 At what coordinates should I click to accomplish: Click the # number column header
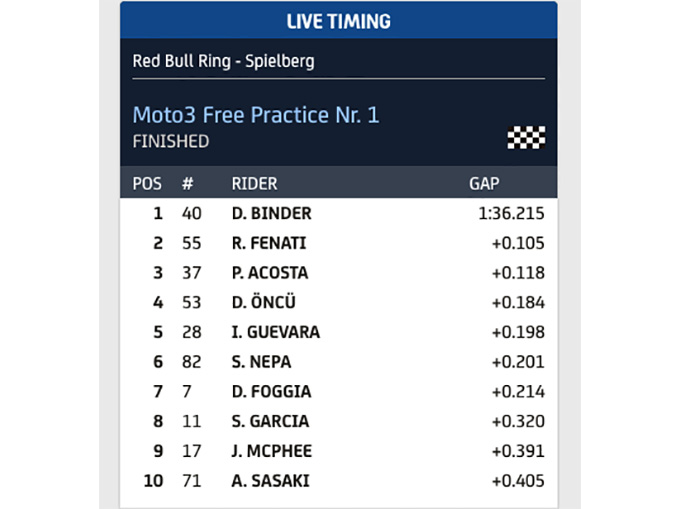click(187, 183)
